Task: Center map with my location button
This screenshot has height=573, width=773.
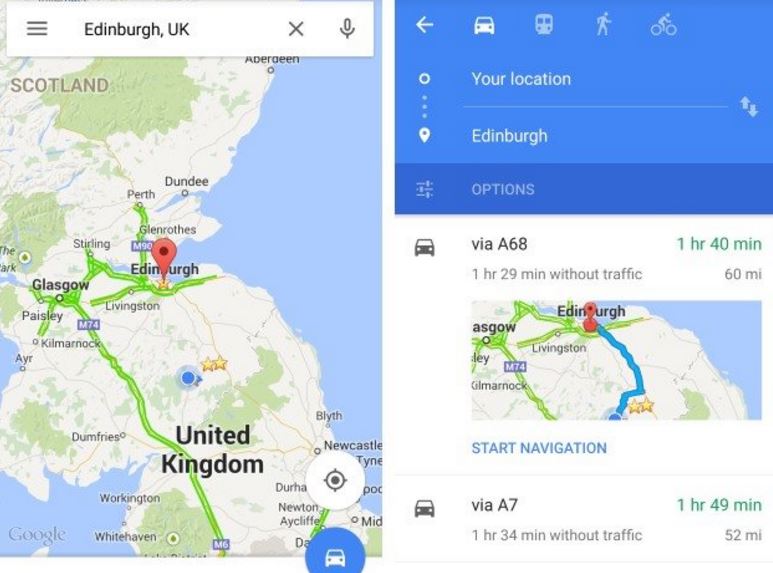Action: point(335,480)
